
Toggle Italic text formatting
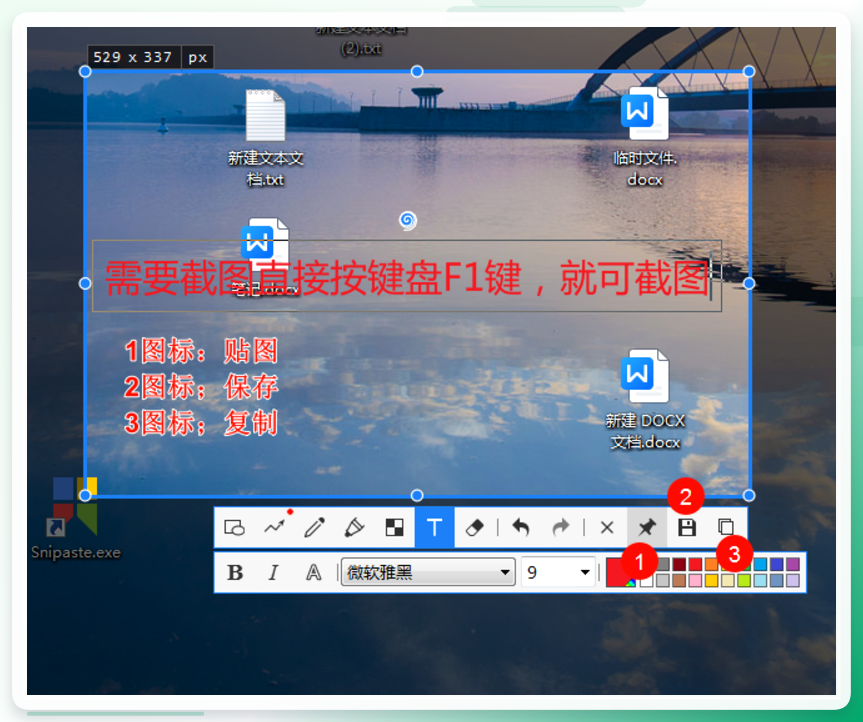click(274, 573)
